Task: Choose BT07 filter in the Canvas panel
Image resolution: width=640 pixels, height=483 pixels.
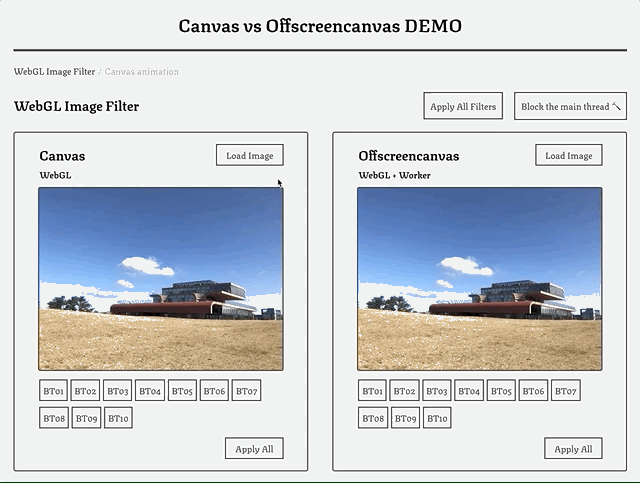Action: (246, 391)
